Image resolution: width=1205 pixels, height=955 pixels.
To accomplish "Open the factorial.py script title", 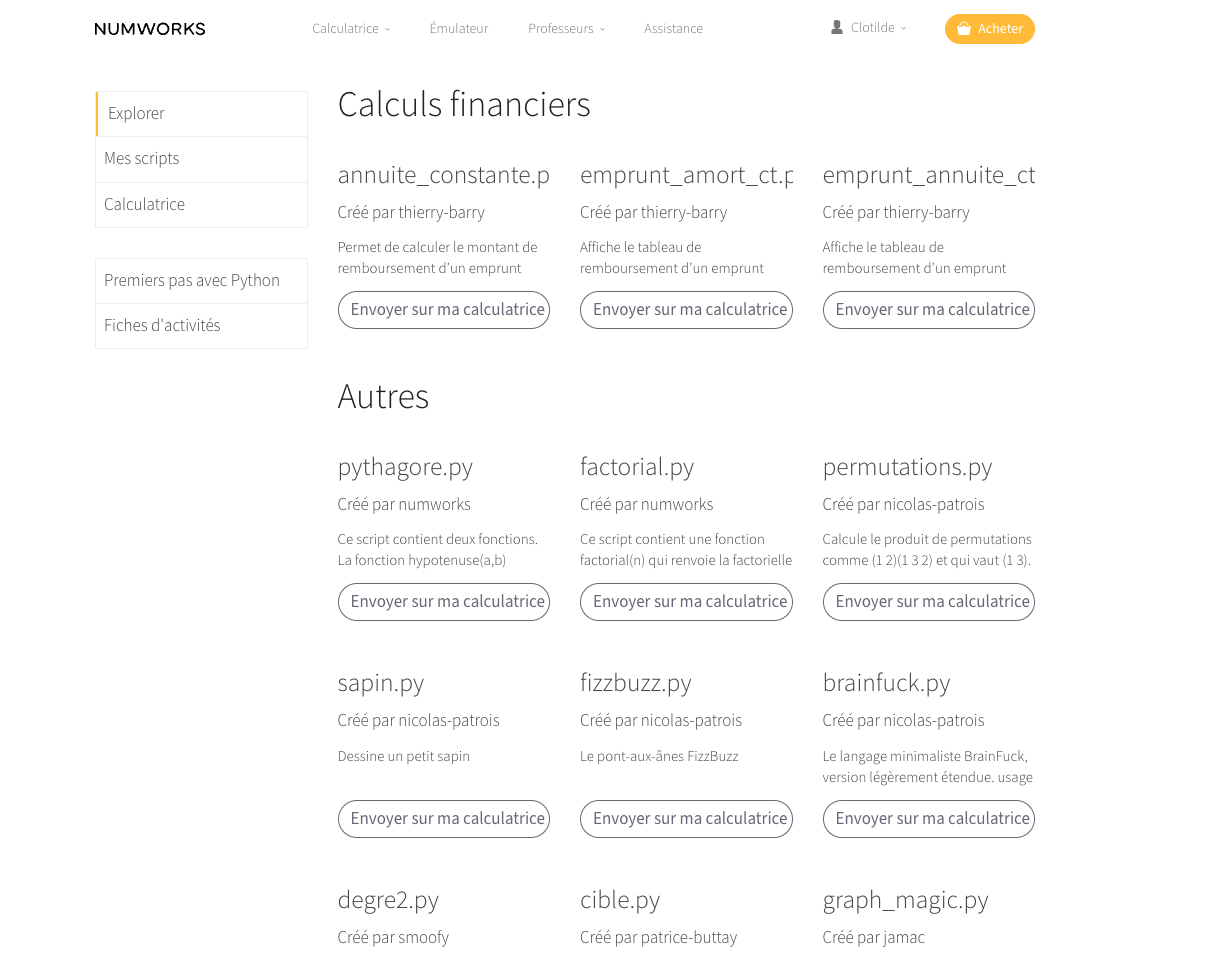I will pos(637,467).
